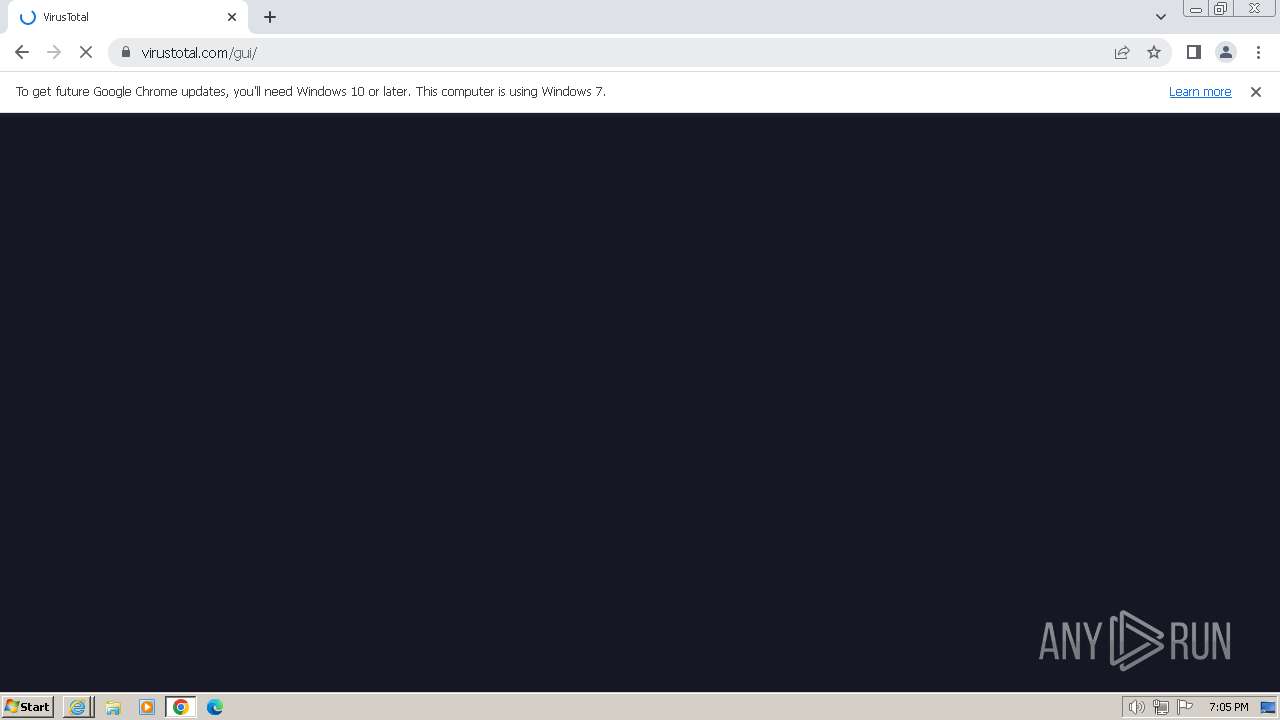Click the tray icon right of clock
The width and height of the screenshot is (1280, 720).
point(1268,707)
